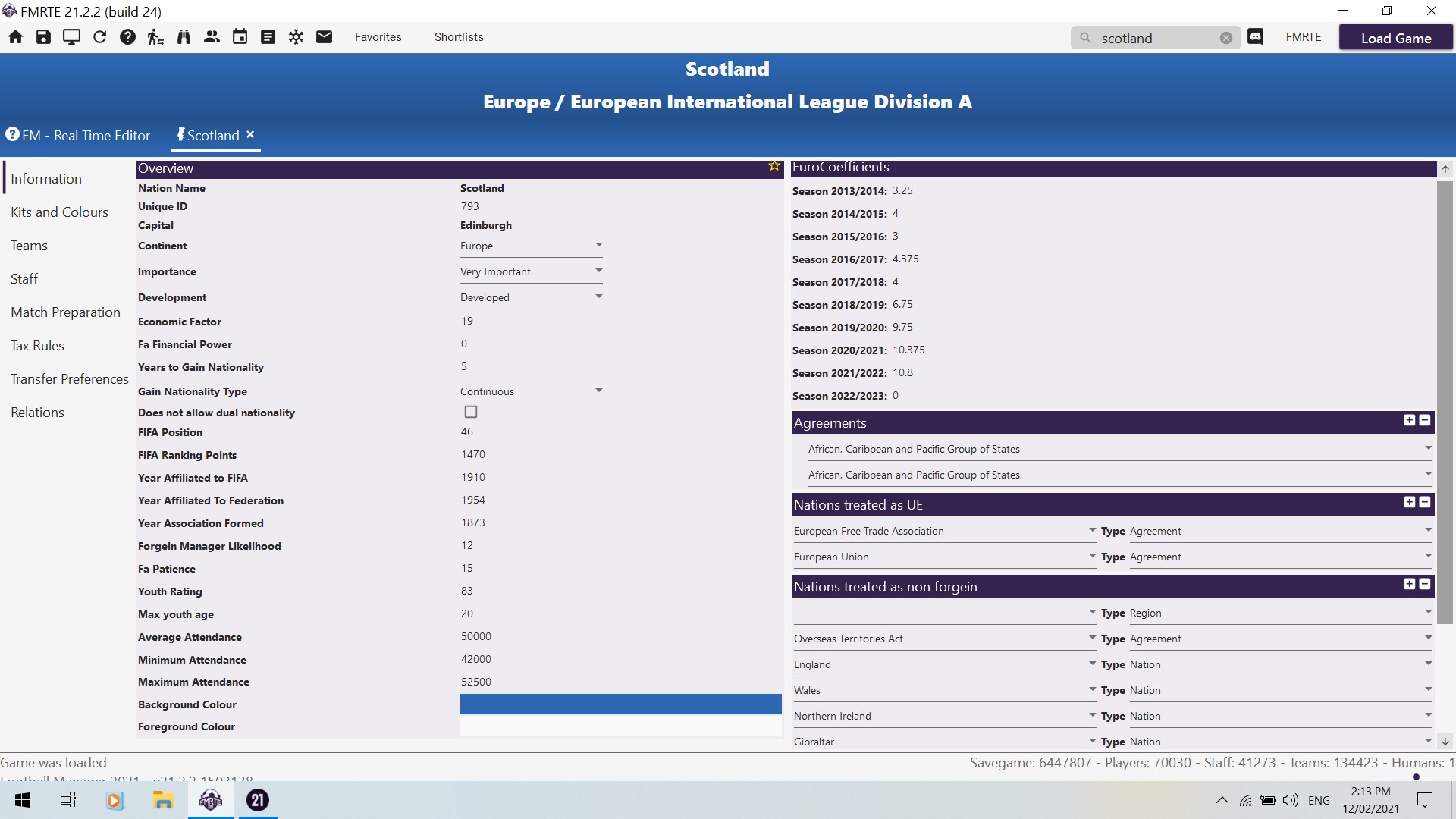The image size is (1456, 819).
Task: Open European Free Trade Association dropdown
Action: coord(945,531)
